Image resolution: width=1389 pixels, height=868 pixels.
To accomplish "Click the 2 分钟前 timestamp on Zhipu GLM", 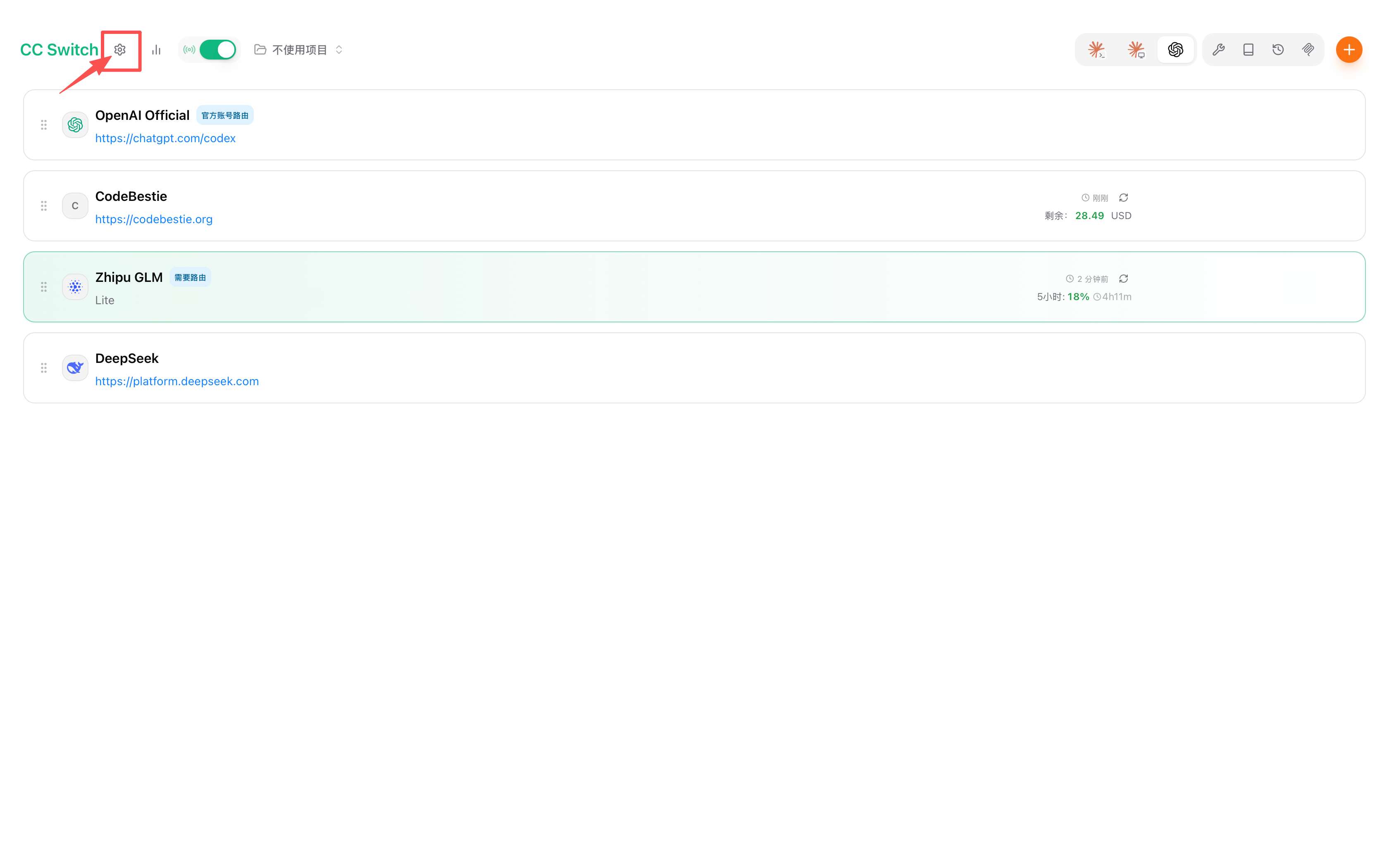I will pos(1092,279).
